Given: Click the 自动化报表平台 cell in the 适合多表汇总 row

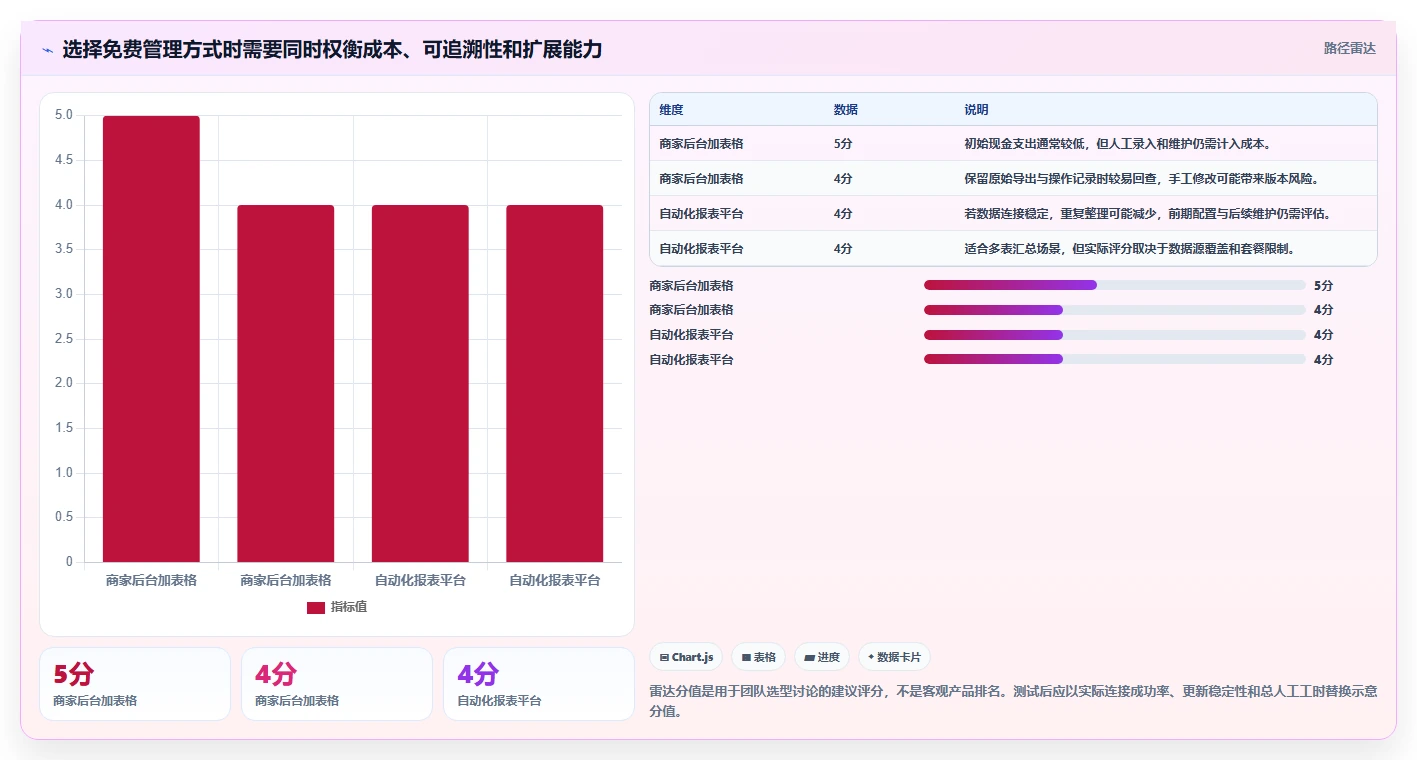Looking at the screenshot, I should tap(701, 249).
